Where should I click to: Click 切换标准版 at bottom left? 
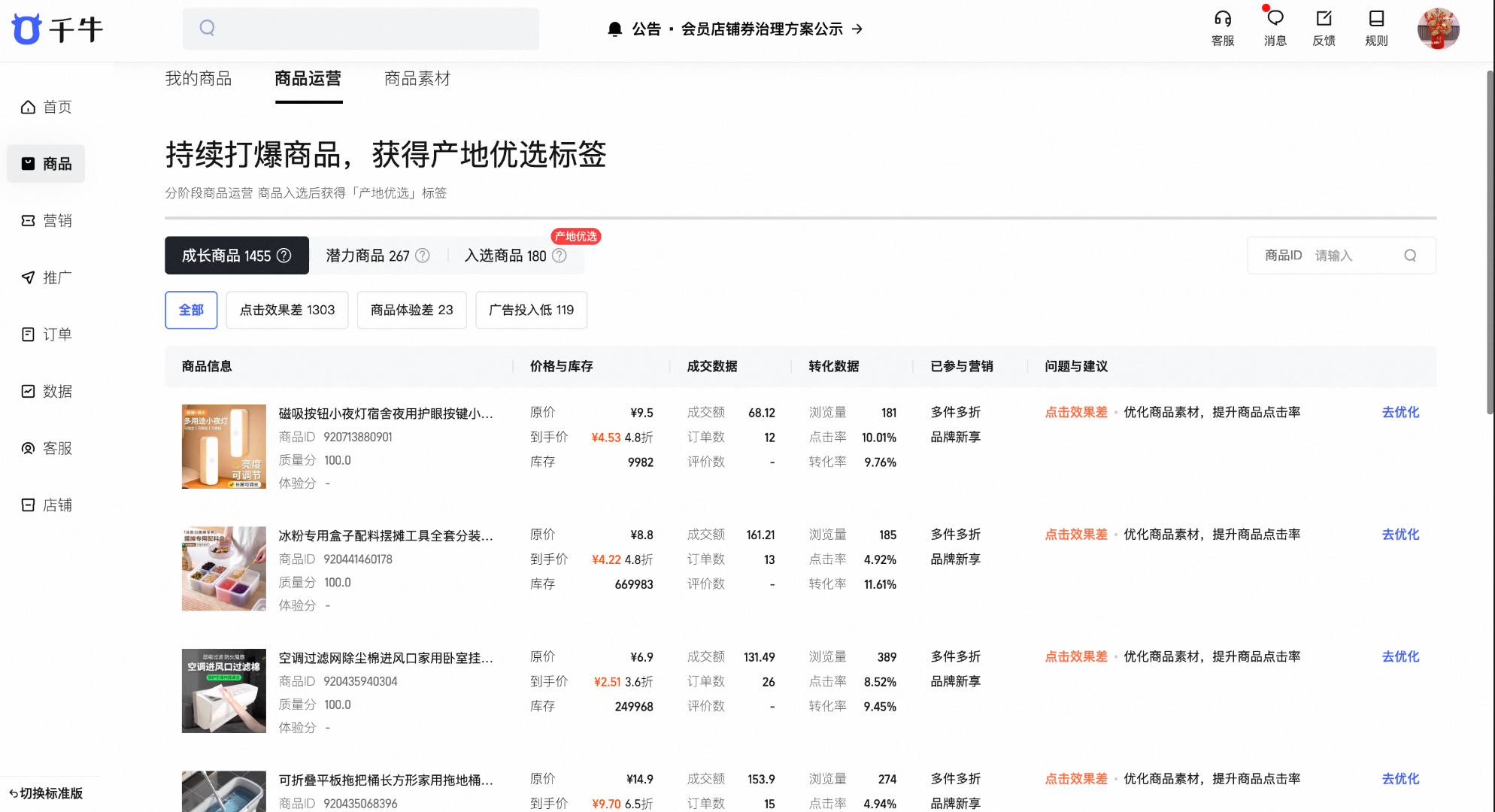click(x=47, y=793)
